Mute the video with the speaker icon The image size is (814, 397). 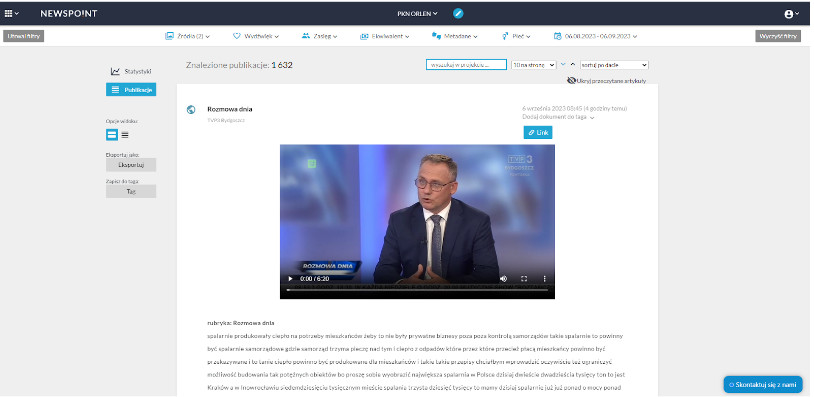coord(503,279)
